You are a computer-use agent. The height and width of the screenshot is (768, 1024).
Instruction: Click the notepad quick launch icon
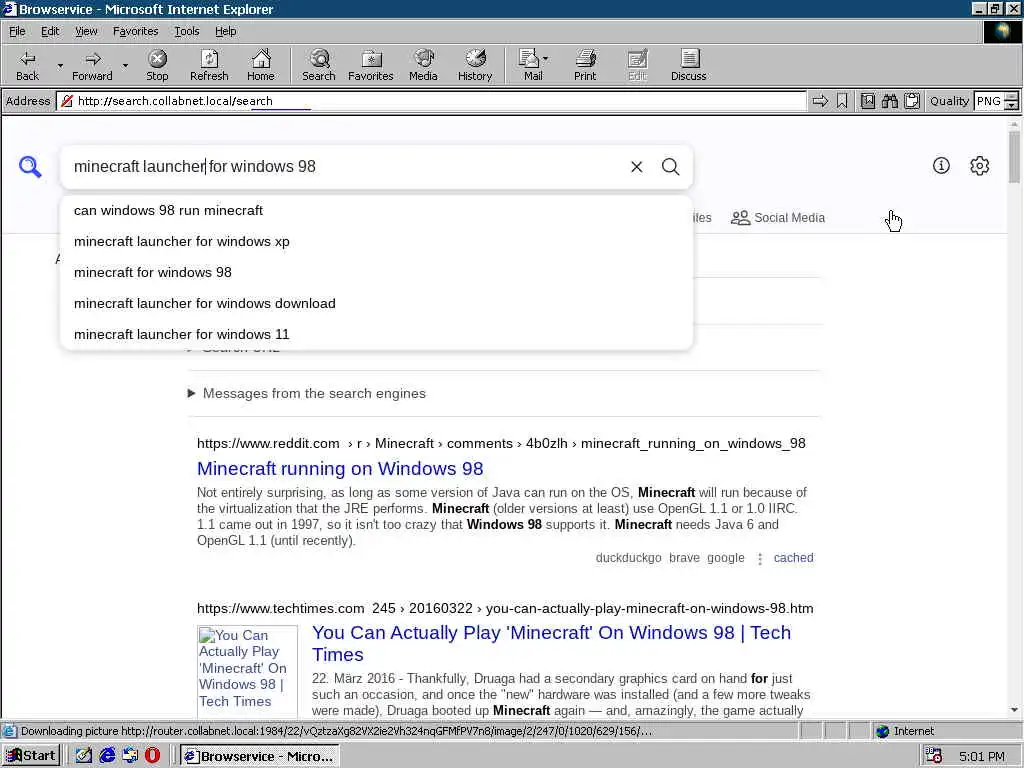coord(84,756)
